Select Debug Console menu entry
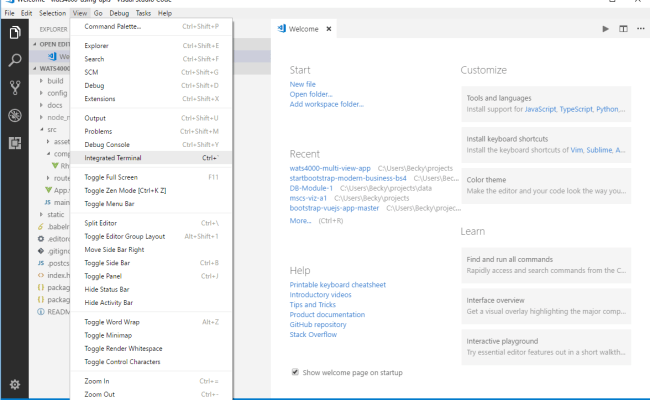The height and width of the screenshot is (400, 650). pyautogui.click(x=151, y=144)
